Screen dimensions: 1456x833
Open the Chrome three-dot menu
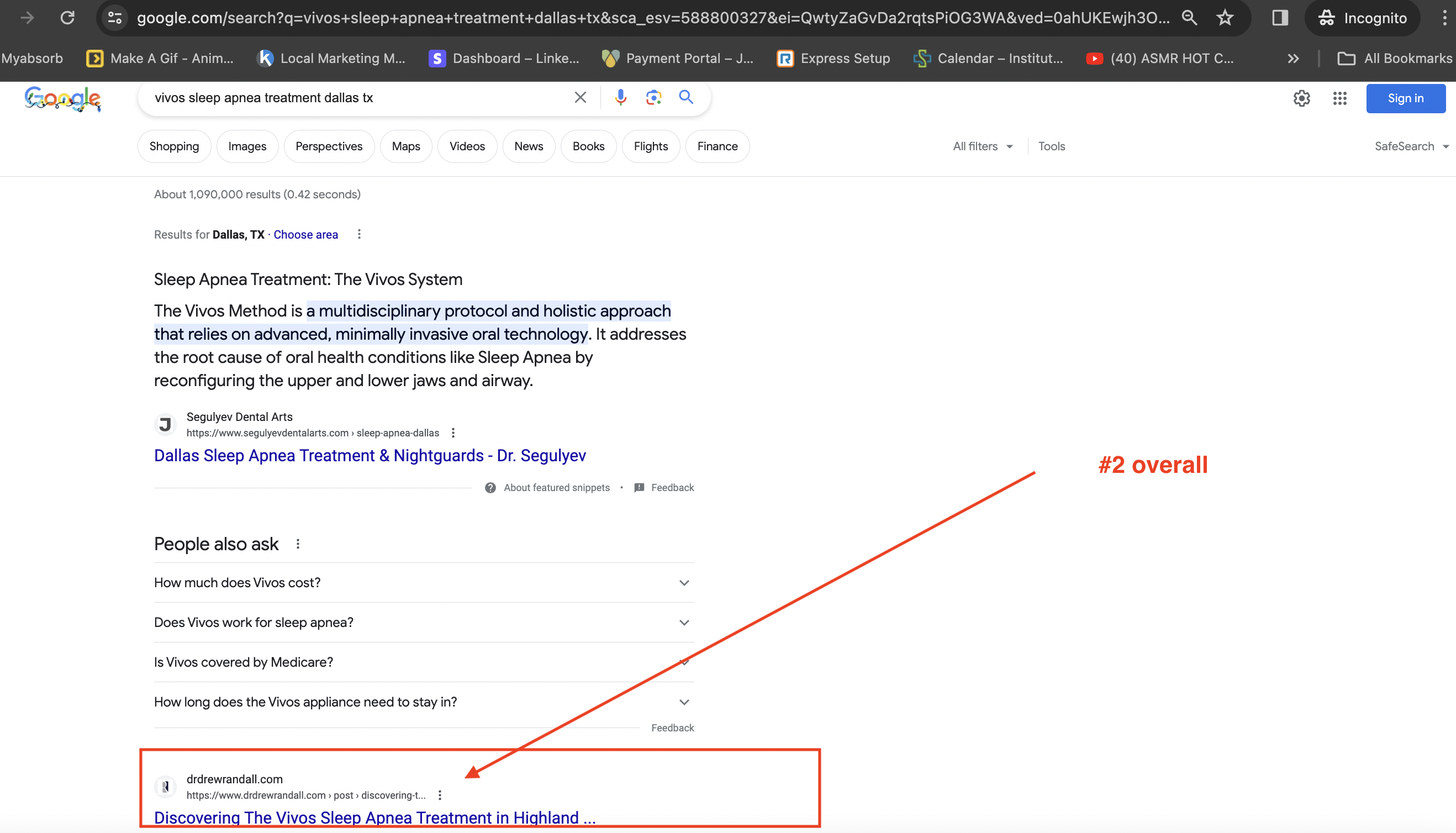(1444, 18)
